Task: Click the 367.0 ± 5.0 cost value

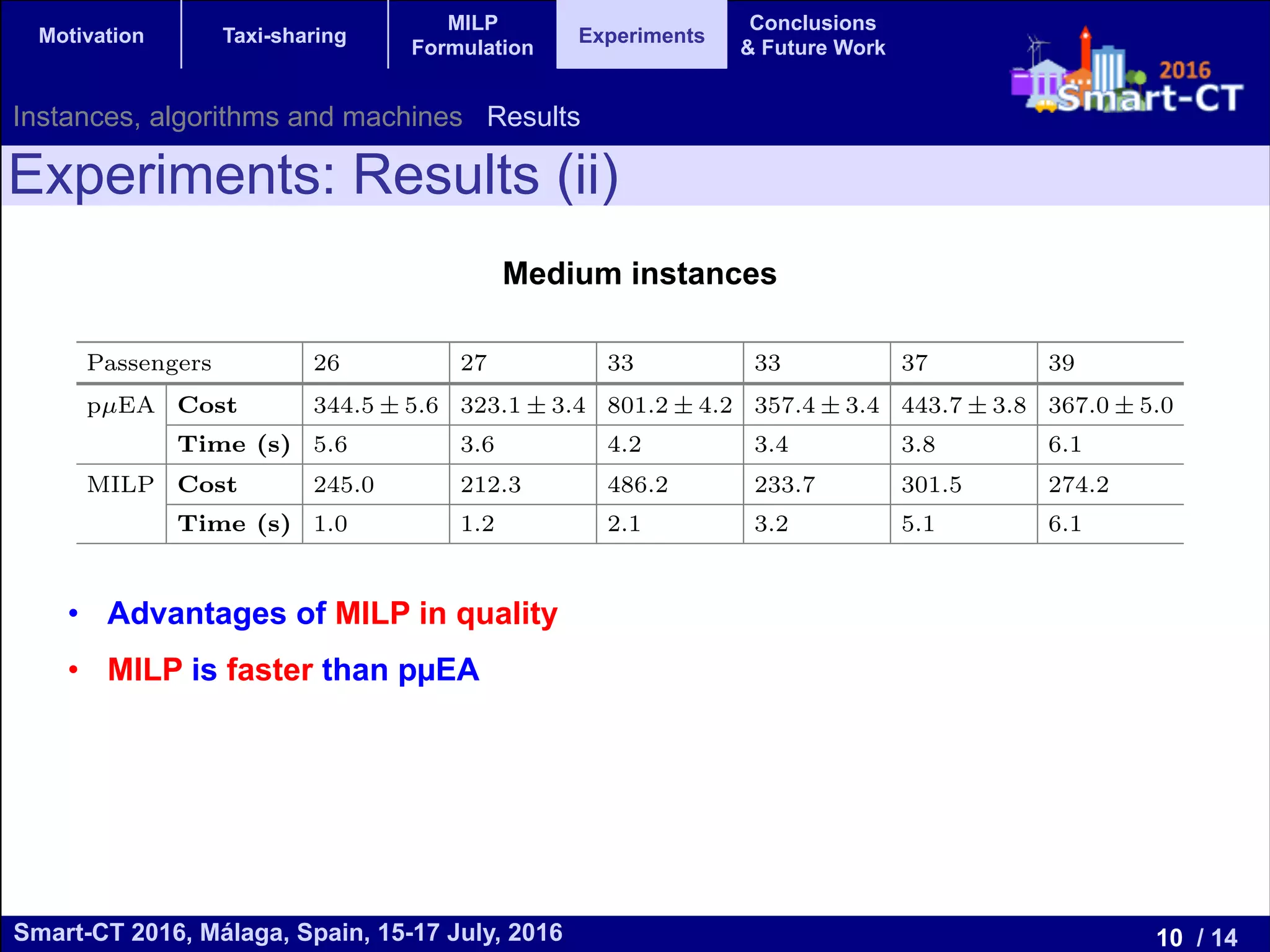Action: coord(1111,405)
